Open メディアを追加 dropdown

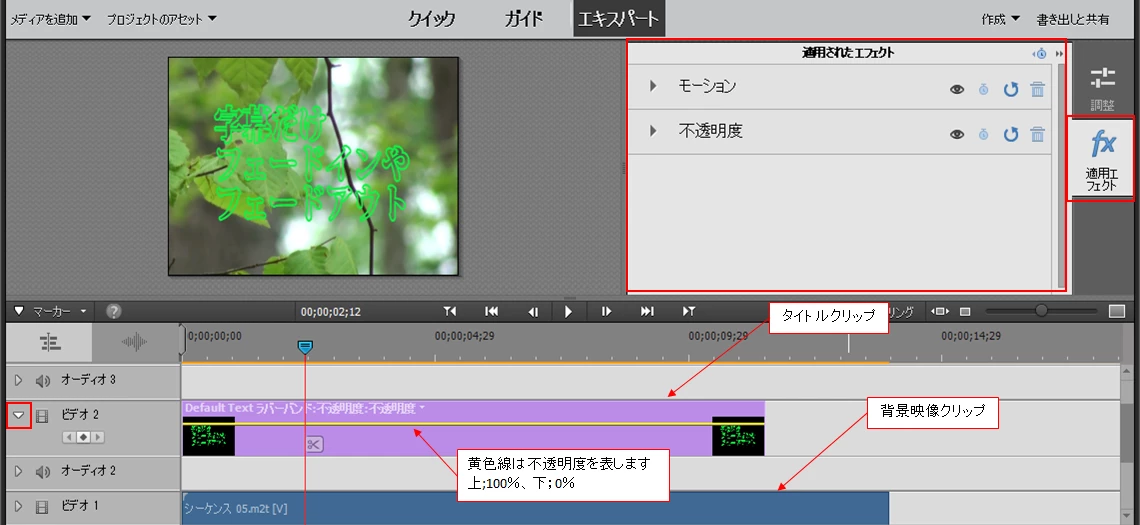pyautogui.click(x=50, y=19)
